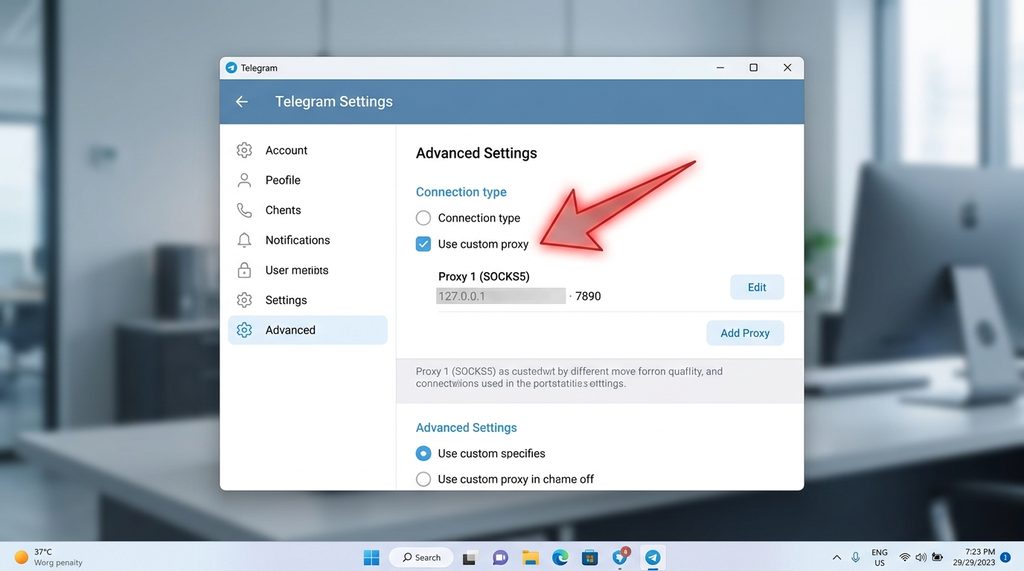1024x571 pixels.
Task: Open Wi-Fi network settings in tray
Action: pyautogui.click(x=904, y=557)
